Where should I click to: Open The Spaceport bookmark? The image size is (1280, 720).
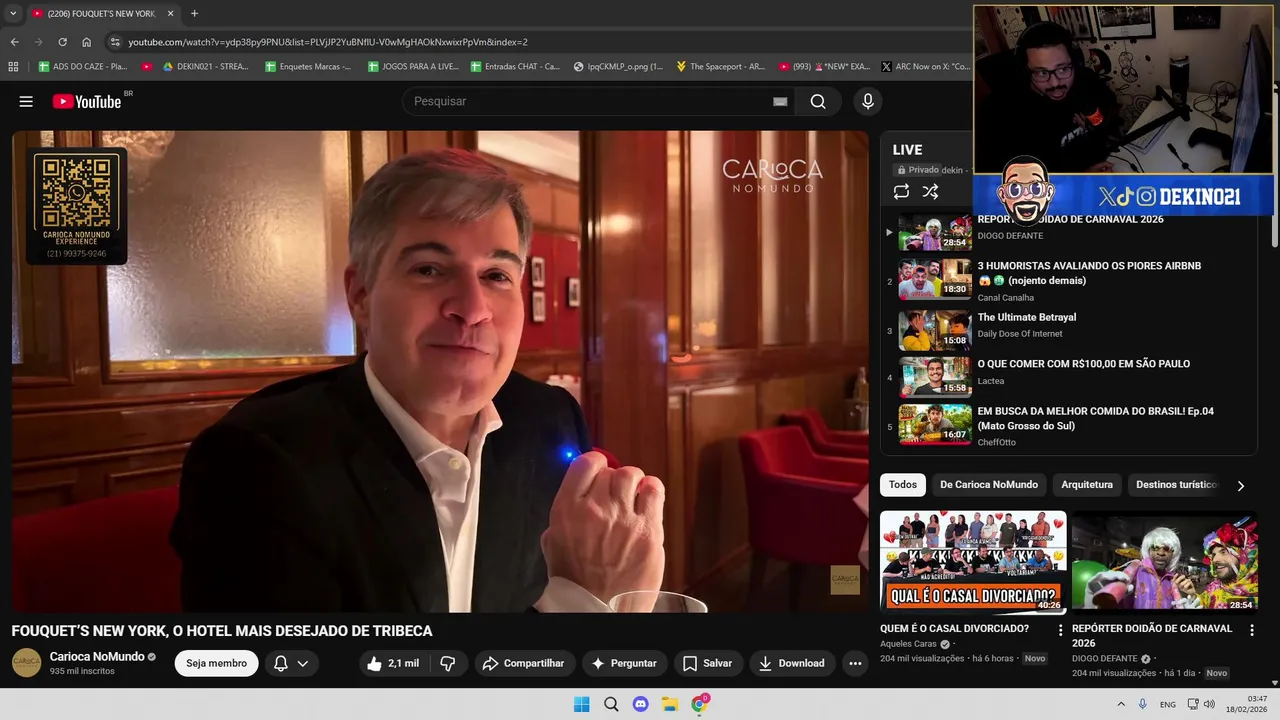click(x=720, y=67)
